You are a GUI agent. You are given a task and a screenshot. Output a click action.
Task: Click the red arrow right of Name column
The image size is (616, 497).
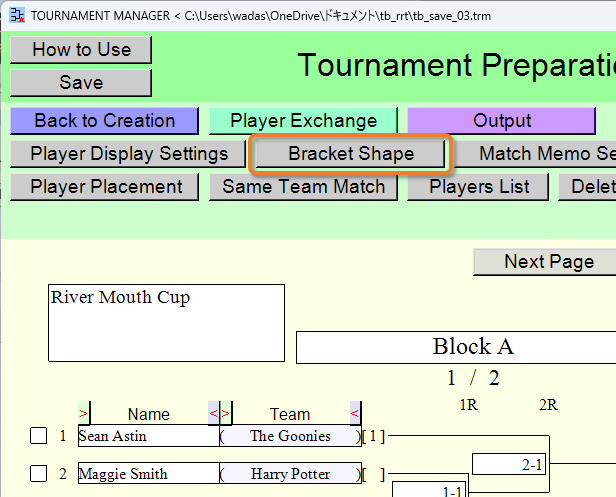(213, 413)
